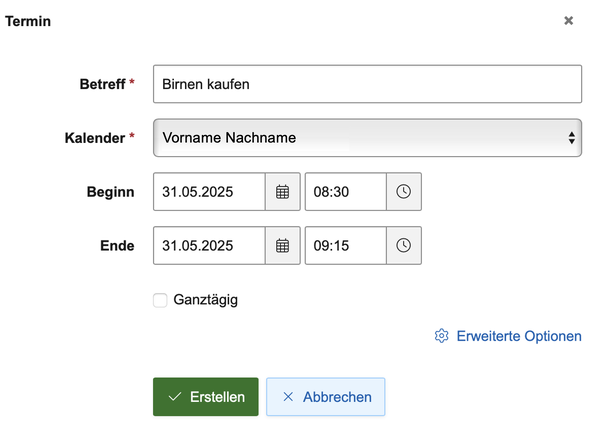Viewport: 600px width, 426px height.
Task: Click the Beginn date field 31.05.2025
Action: [x=209, y=192]
